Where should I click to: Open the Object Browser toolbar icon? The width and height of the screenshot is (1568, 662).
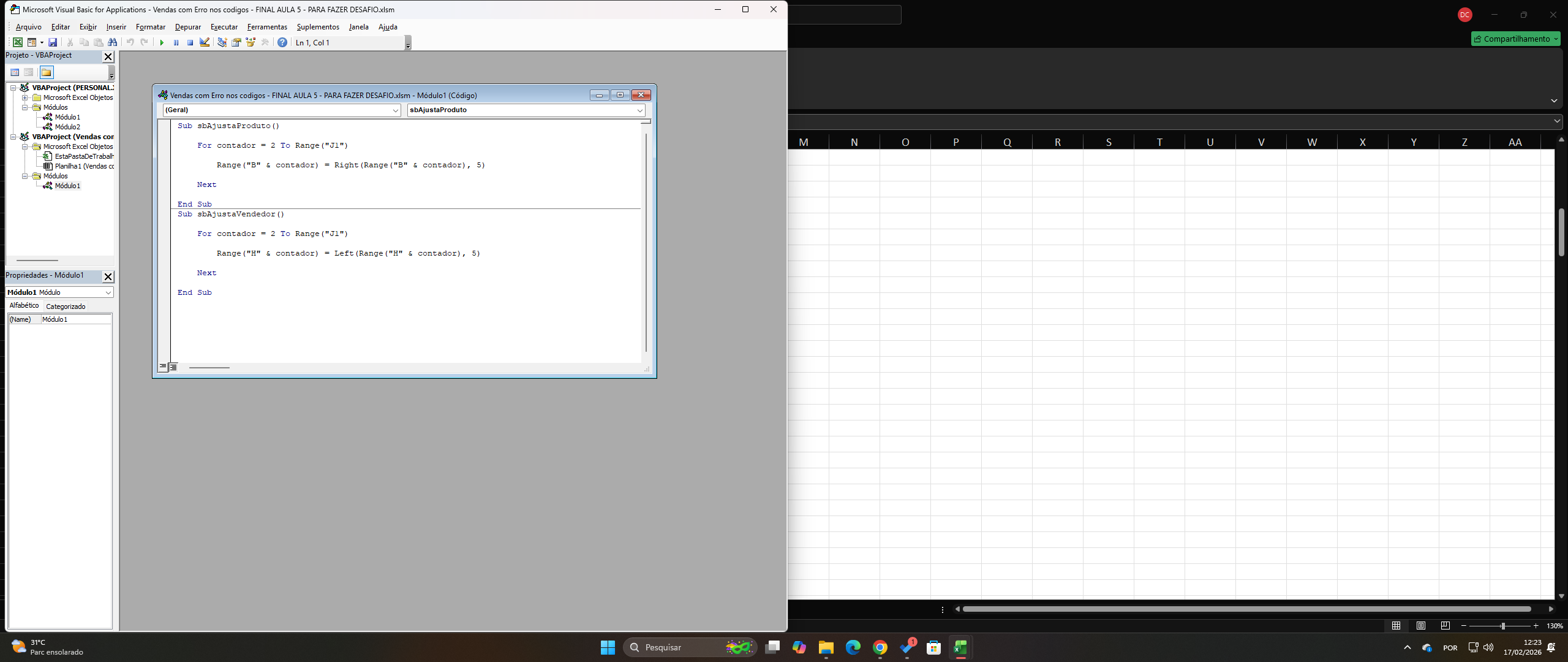click(x=251, y=42)
